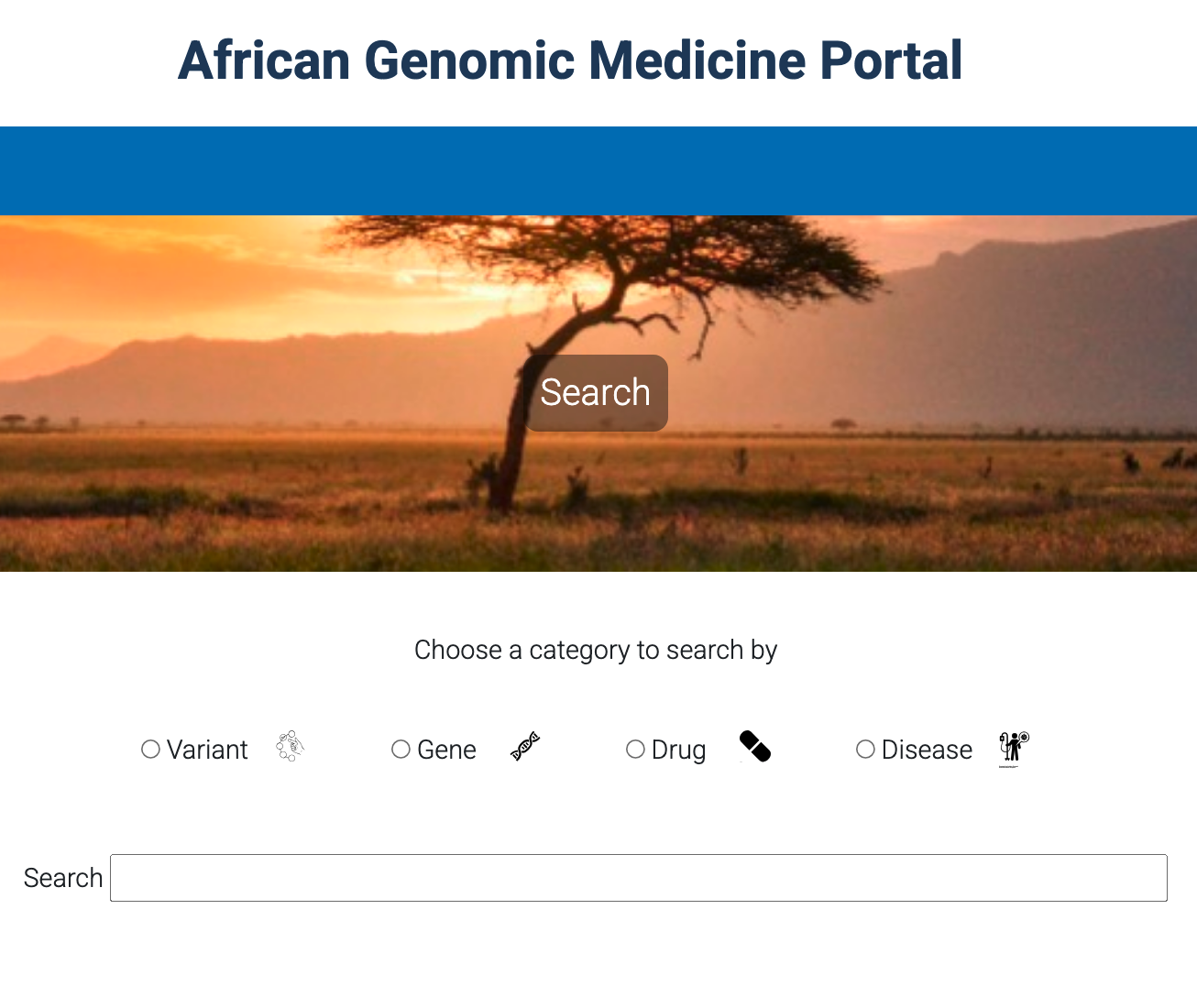Click the Variant molecule icon
This screenshot has width=1197, height=1008.
[x=290, y=747]
